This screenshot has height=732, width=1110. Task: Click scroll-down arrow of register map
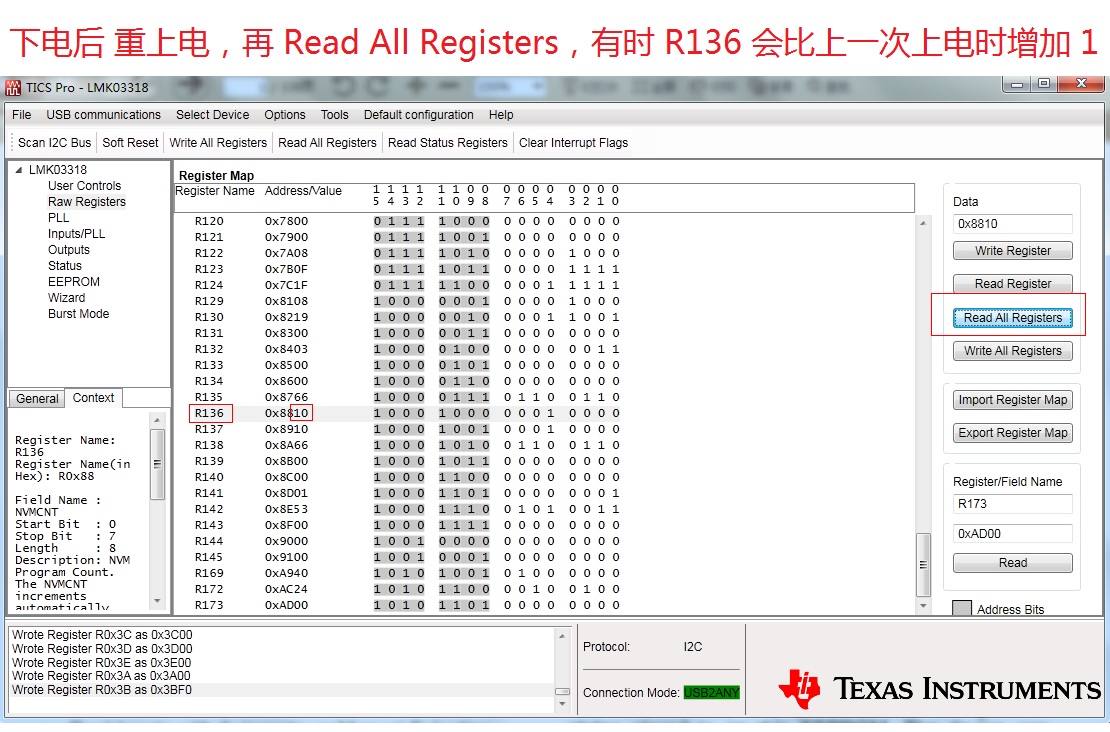pyautogui.click(x=923, y=606)
